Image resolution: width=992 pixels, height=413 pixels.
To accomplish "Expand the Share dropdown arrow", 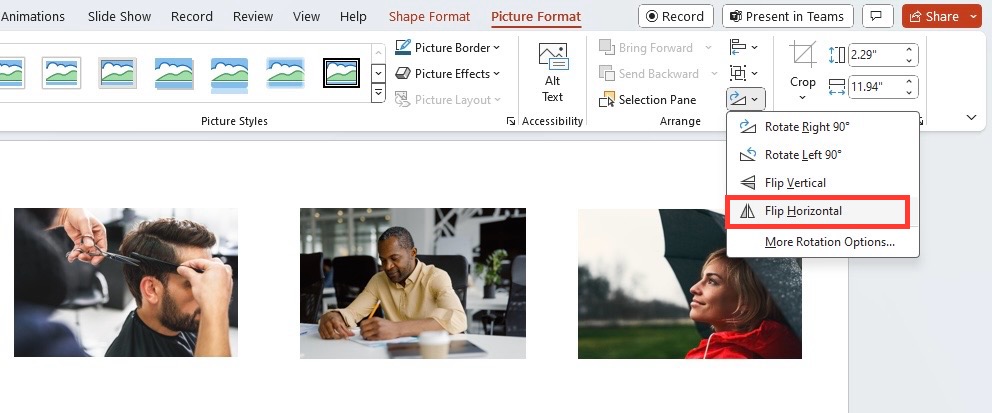I will (974, 16).
